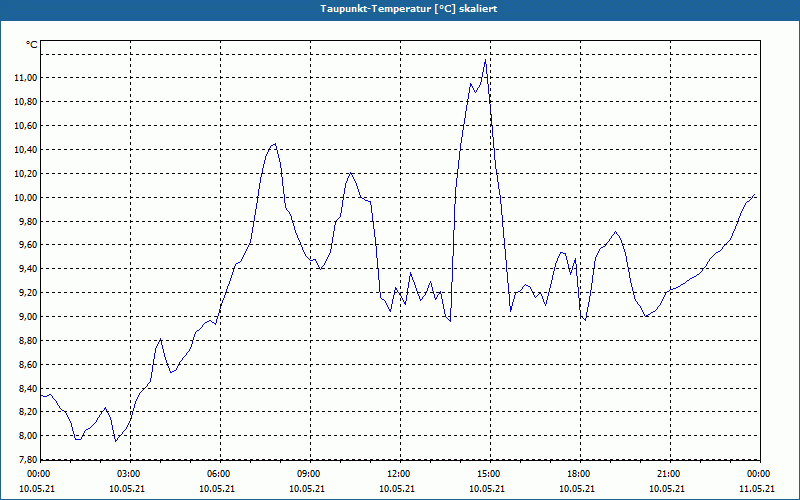Select the 9,20 y-axis value
The image size is (800, 500).
tap(28, 293)
